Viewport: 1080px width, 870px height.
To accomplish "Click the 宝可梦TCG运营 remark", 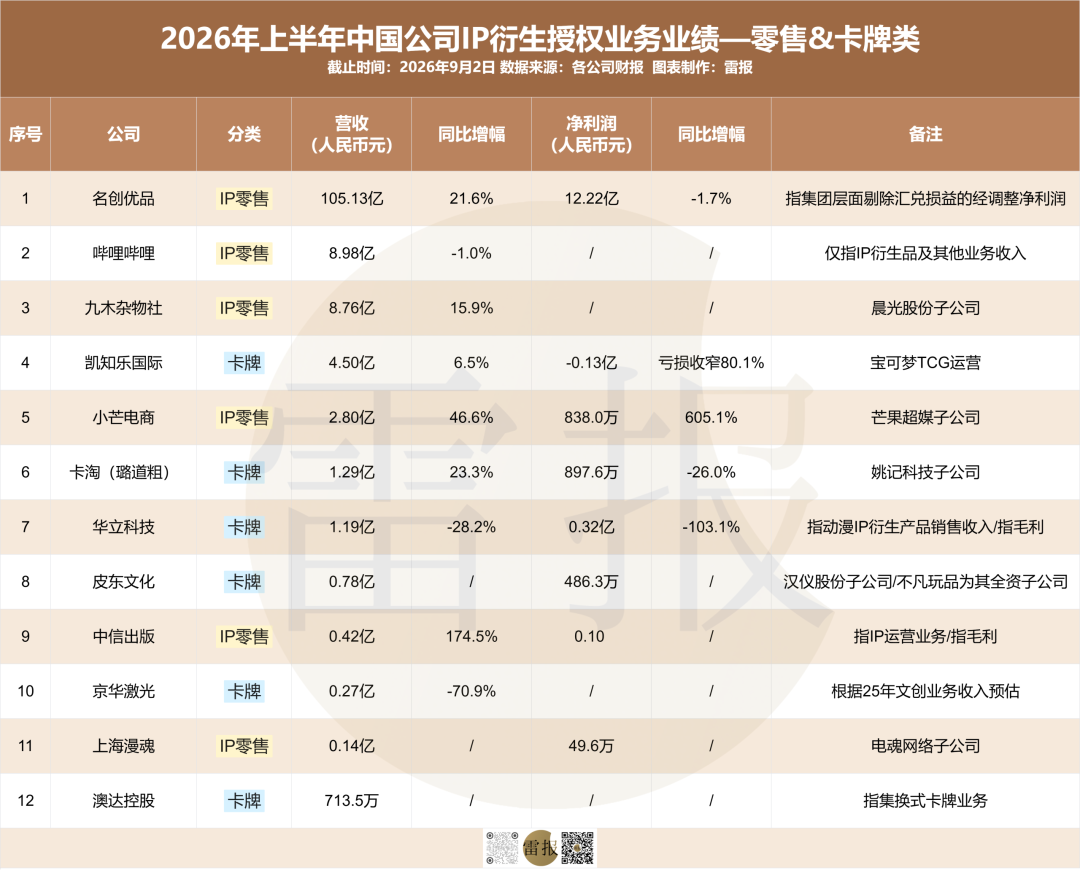I will 925,362.
